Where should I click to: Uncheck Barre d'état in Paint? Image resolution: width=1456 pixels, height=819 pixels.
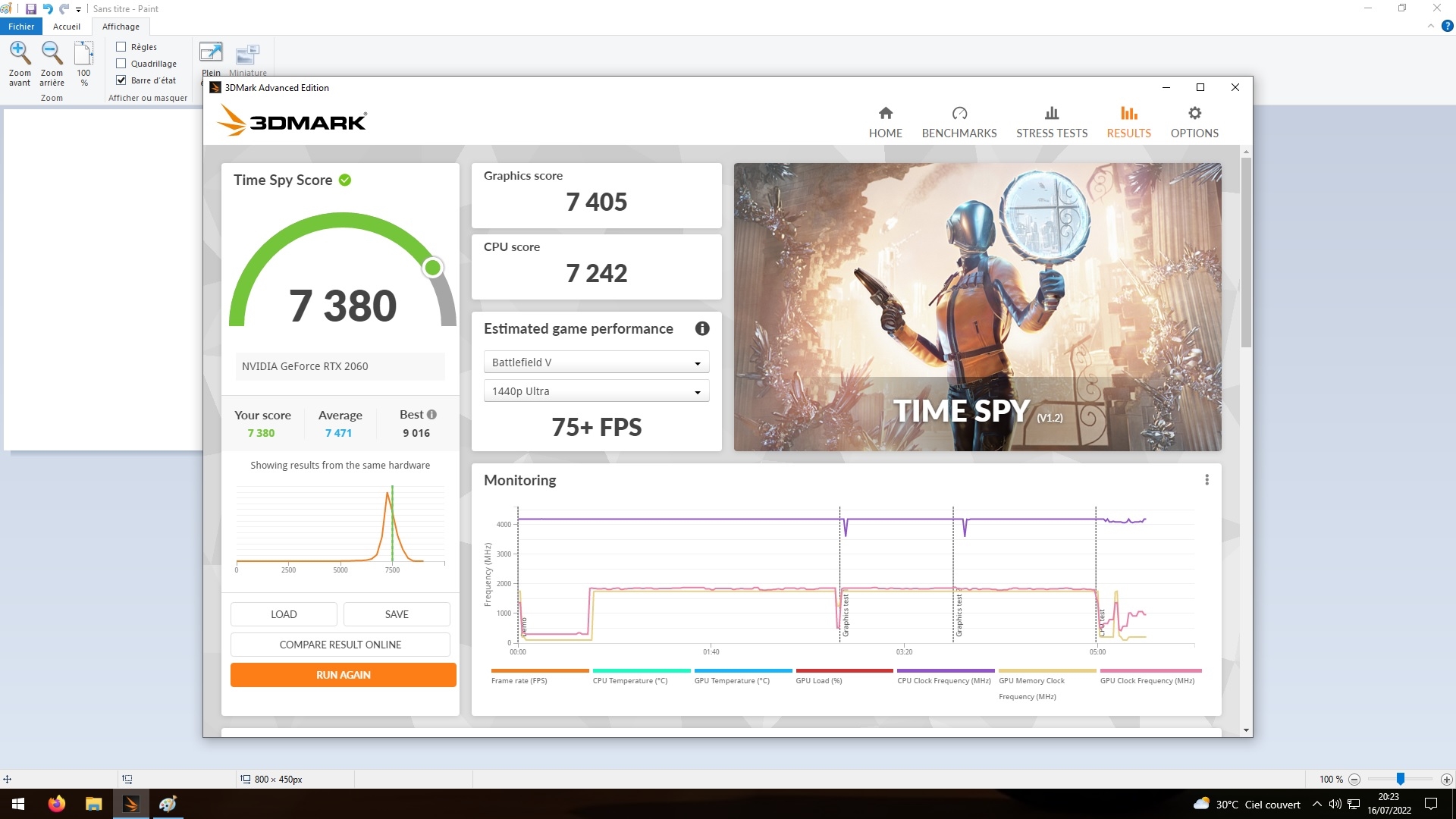(121, 80)
